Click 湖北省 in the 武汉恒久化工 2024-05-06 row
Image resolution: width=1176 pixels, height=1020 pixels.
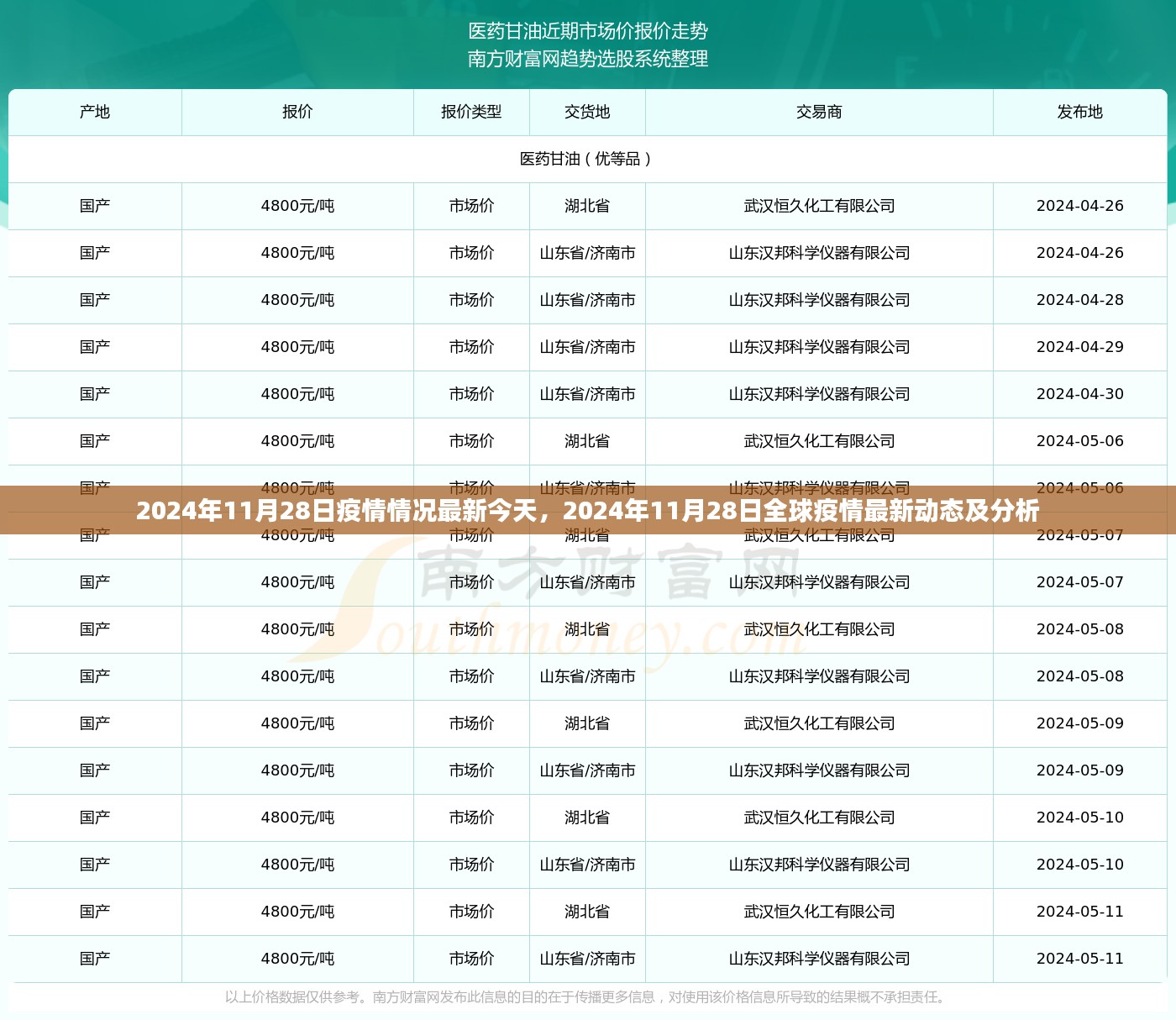coord(587,441)
